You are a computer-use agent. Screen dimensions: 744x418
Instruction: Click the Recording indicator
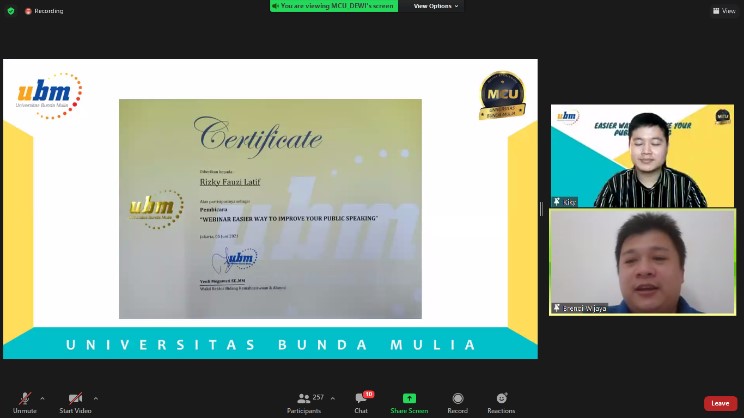coord(44,11)
